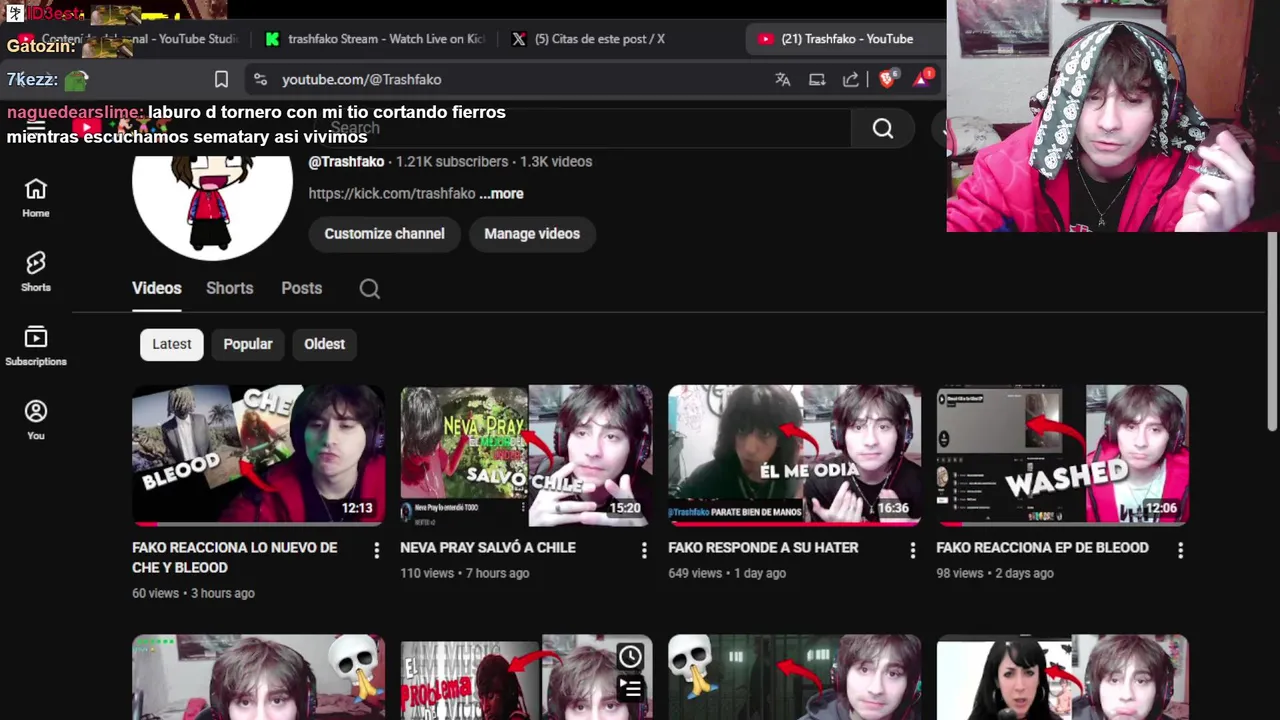
Task: Open options for FAKO REACCIONA LO NUEVO video
Action: point(377,550)
